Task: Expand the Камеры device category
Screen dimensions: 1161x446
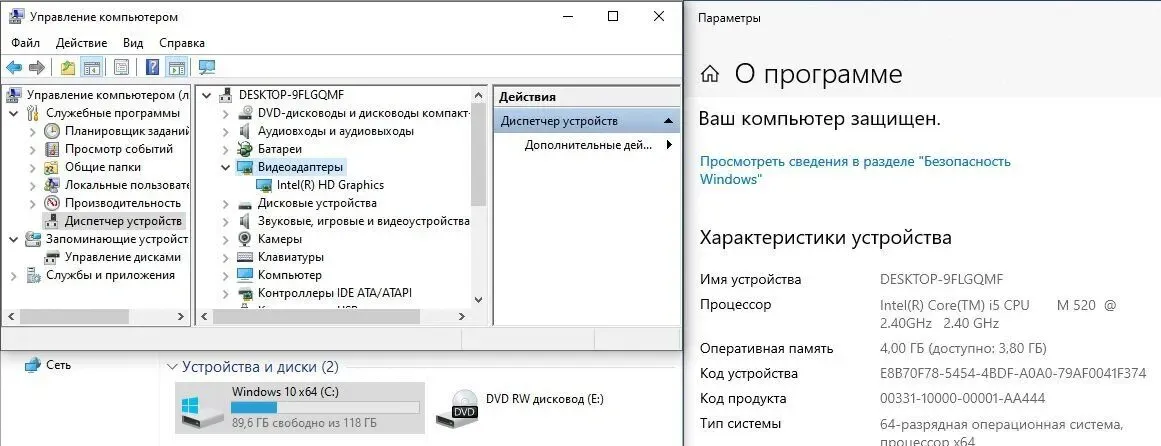Action: click(x=225, y=239)
